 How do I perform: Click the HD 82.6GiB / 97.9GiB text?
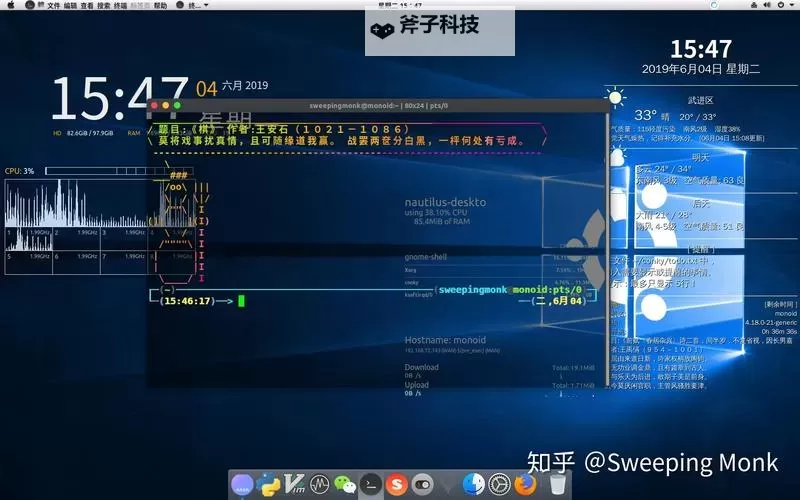point(83,133)
